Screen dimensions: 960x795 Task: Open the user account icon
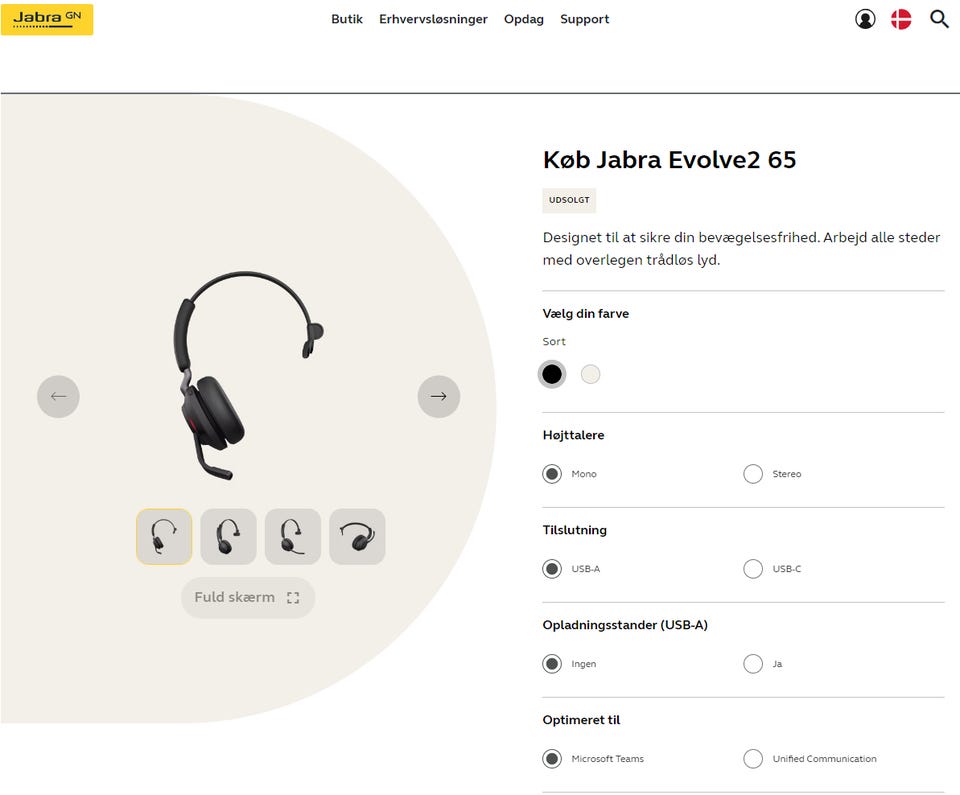click(x=865, y=19)
